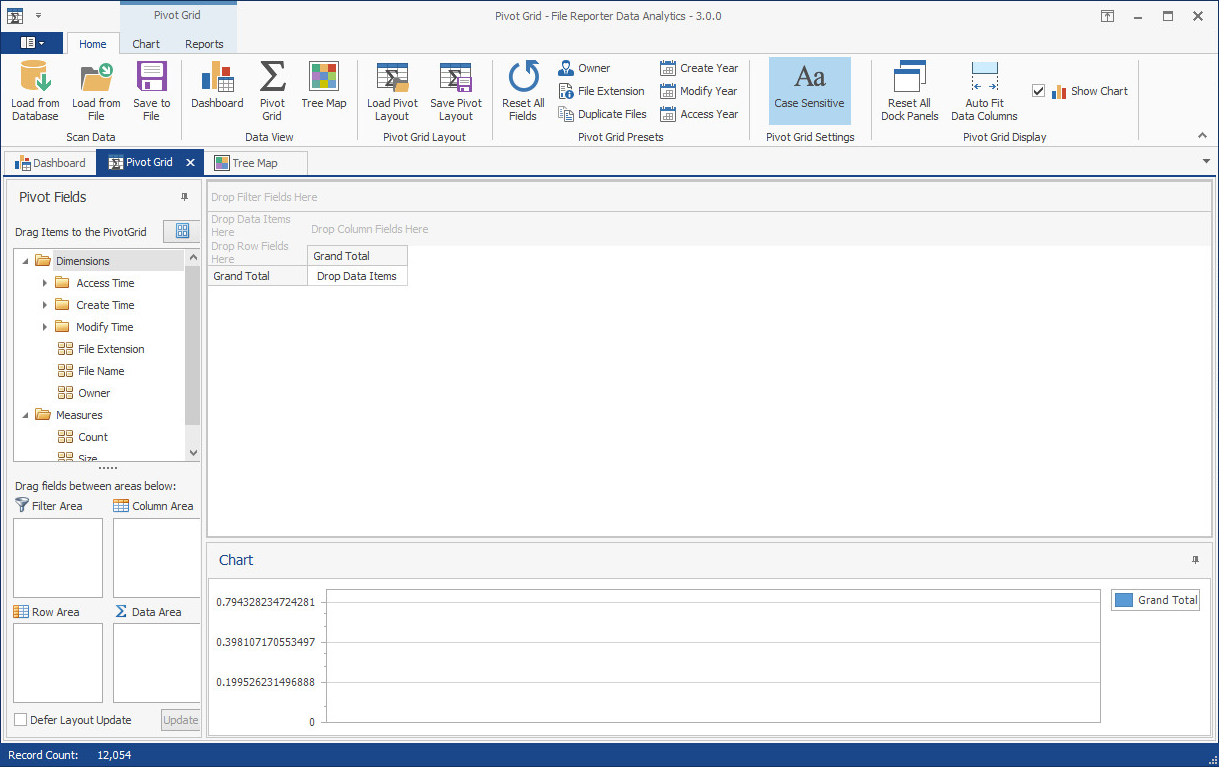Expand the Access Time folder
The image size is (1219, 767).
pyautogui.click(x=45, y=283)
